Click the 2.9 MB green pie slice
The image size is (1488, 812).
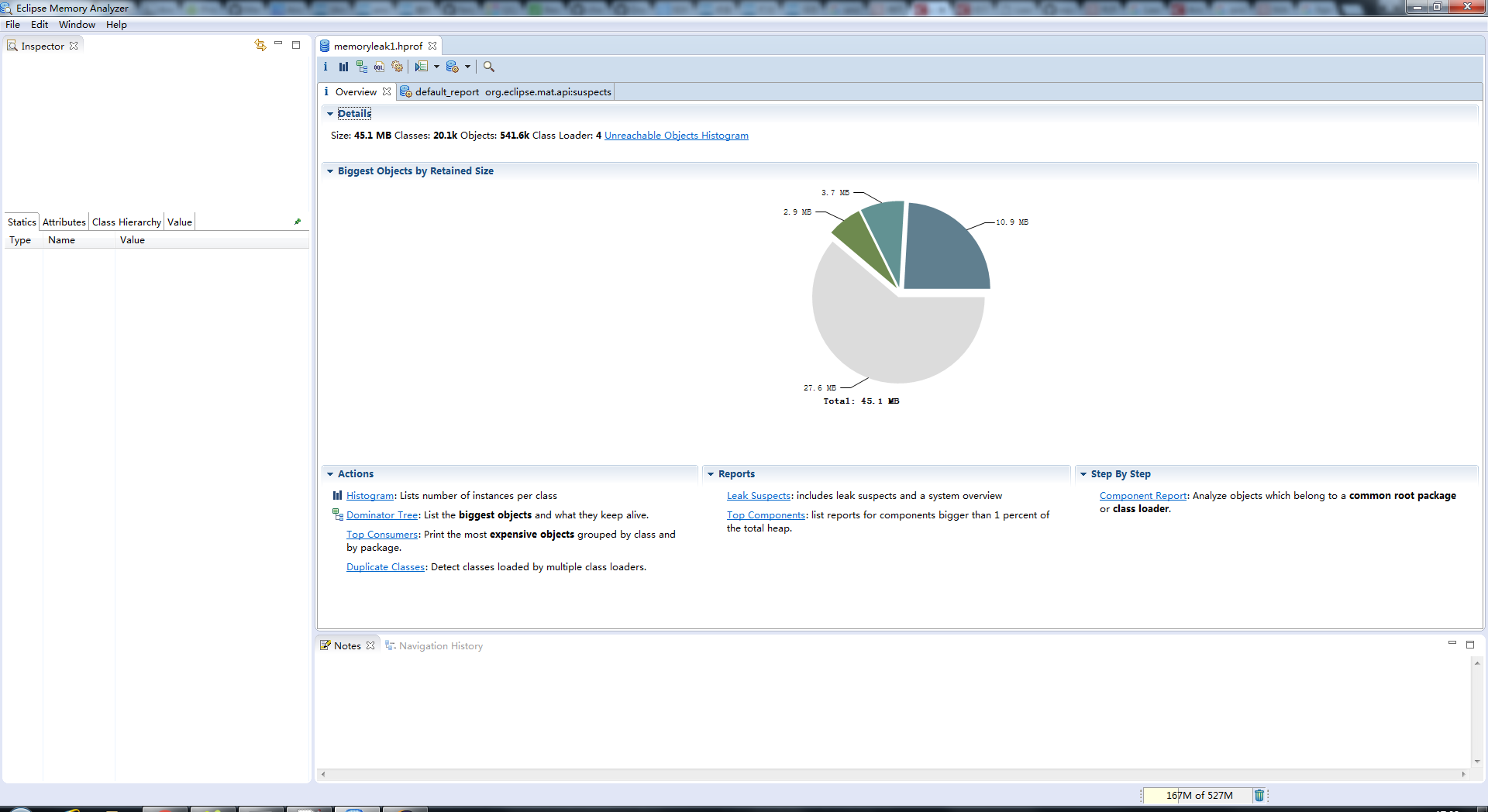[x=860, y=244]
